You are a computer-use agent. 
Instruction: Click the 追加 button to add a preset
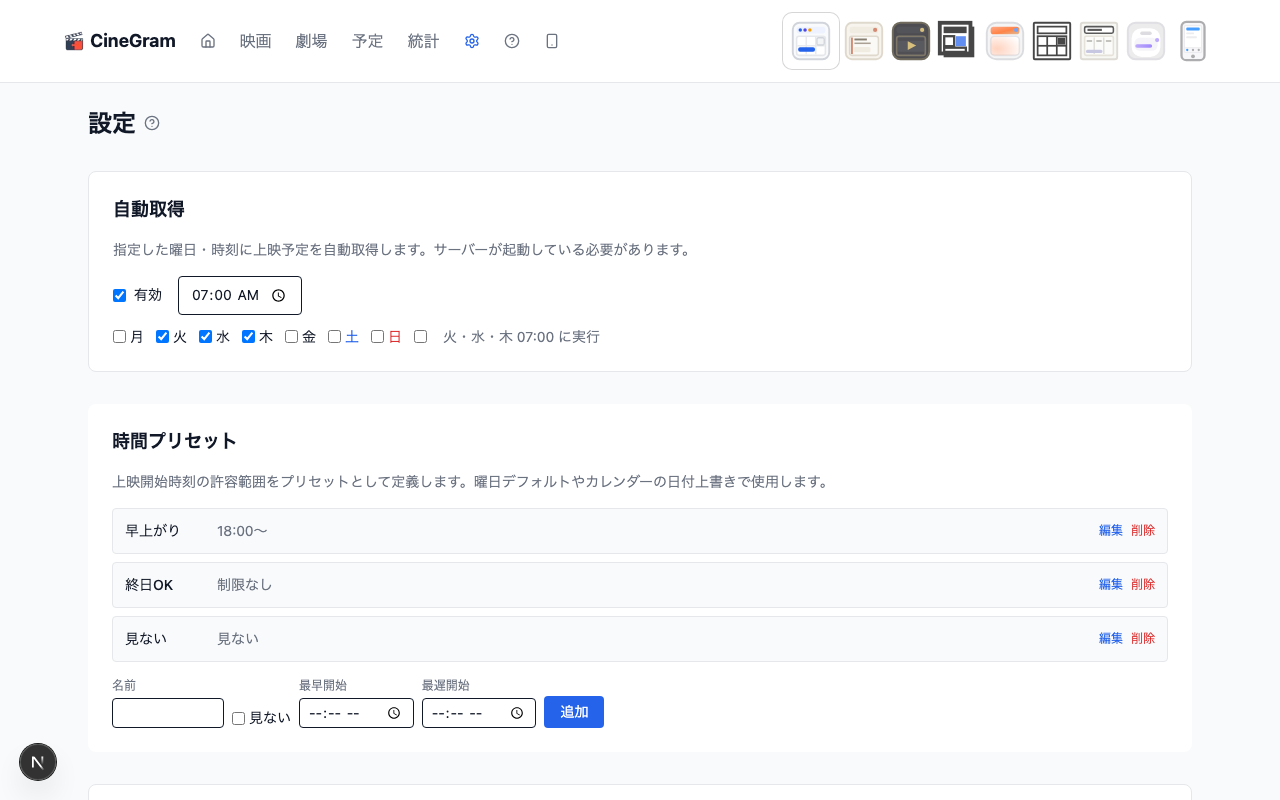click(573, 711)
